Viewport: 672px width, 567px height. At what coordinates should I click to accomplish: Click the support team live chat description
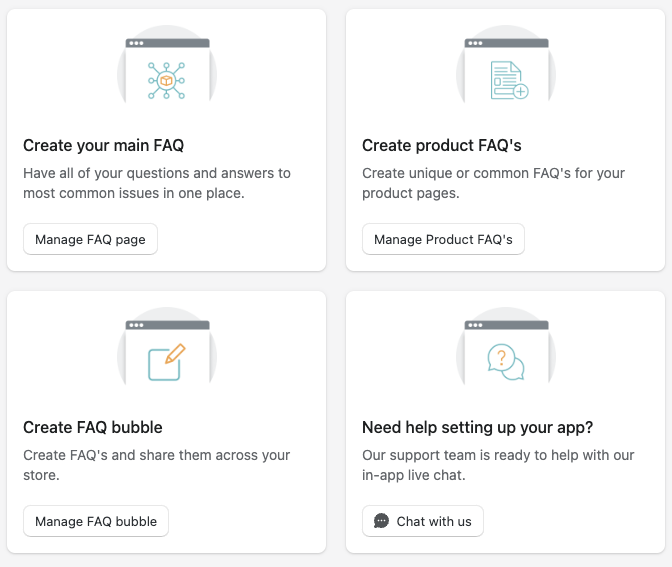click(x=498, y=465)
